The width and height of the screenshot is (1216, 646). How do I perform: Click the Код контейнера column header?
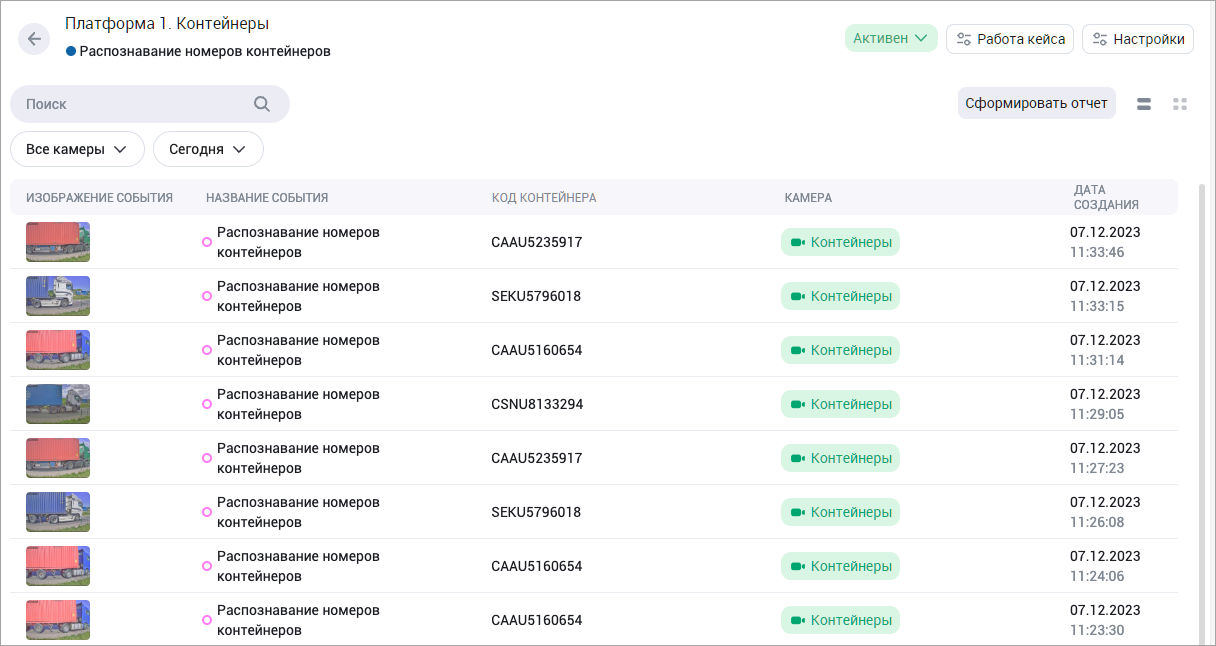[x=544, y=198]
